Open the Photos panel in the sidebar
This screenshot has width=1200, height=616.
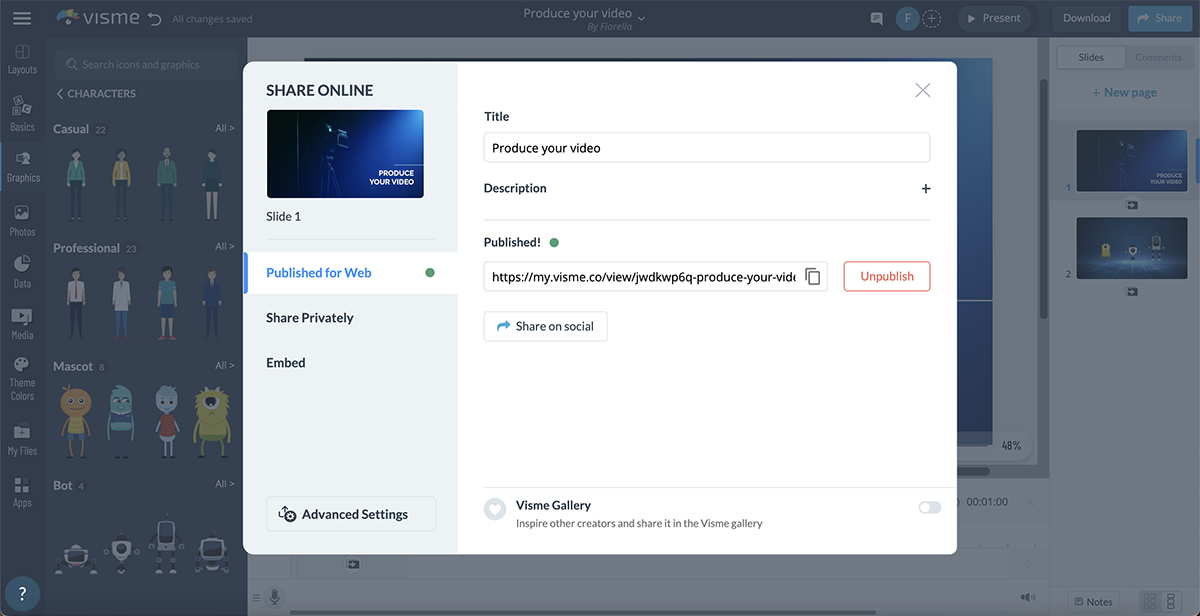tap(22, 220)
